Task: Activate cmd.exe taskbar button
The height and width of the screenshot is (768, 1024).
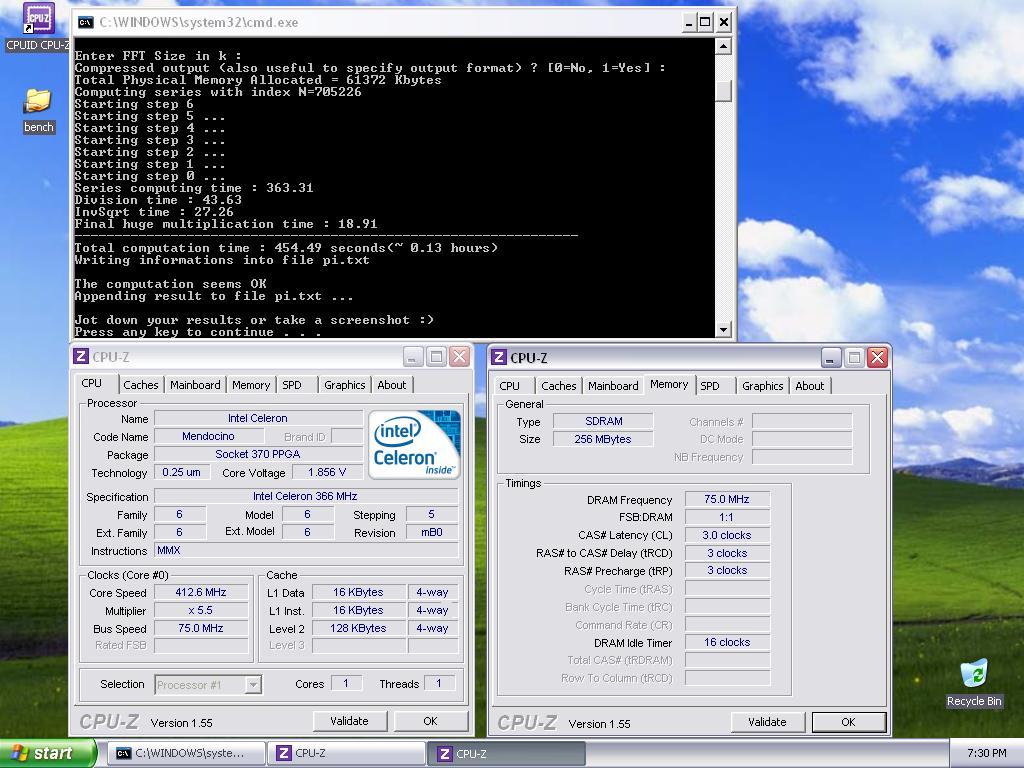Action: pos(185,753)
